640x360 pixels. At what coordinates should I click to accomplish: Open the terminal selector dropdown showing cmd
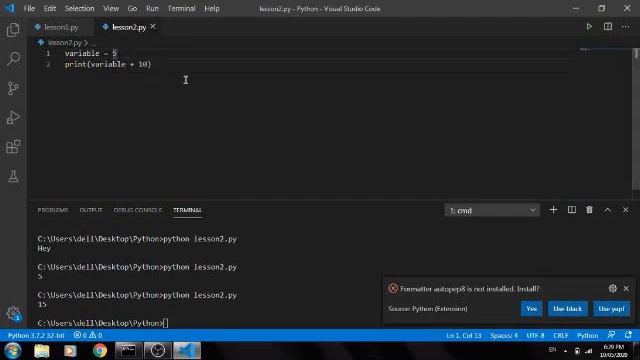[x=492, y=211]
